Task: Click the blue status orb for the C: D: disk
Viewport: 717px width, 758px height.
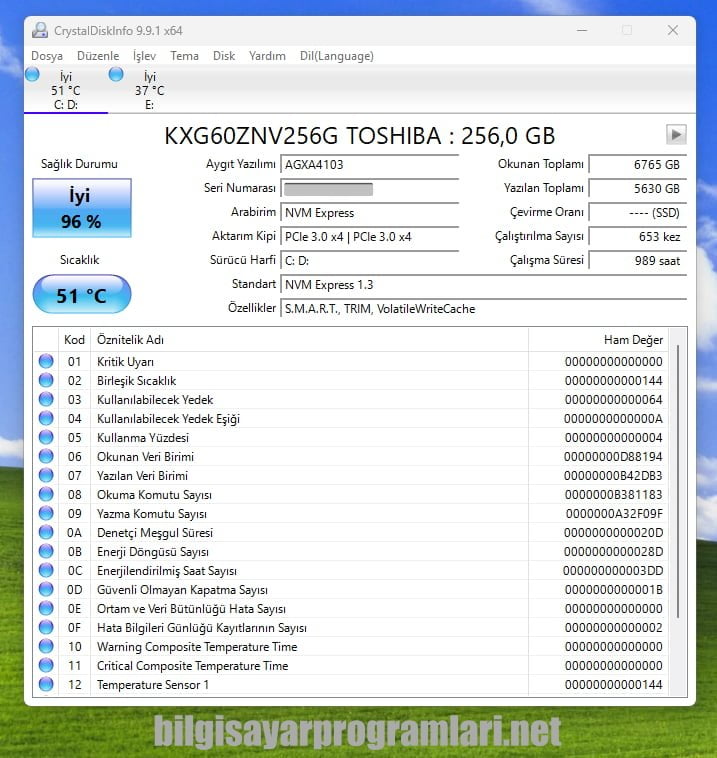Action: 32,74
